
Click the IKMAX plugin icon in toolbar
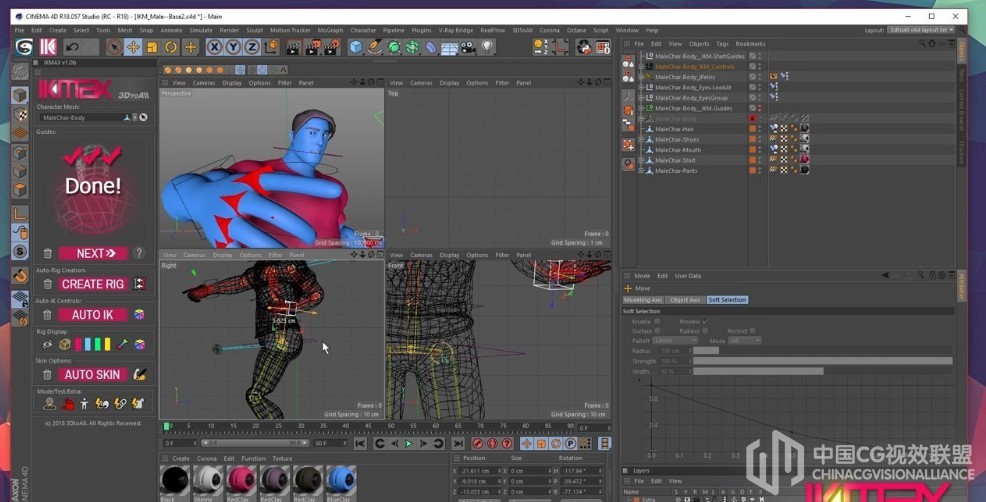(48, 47)
